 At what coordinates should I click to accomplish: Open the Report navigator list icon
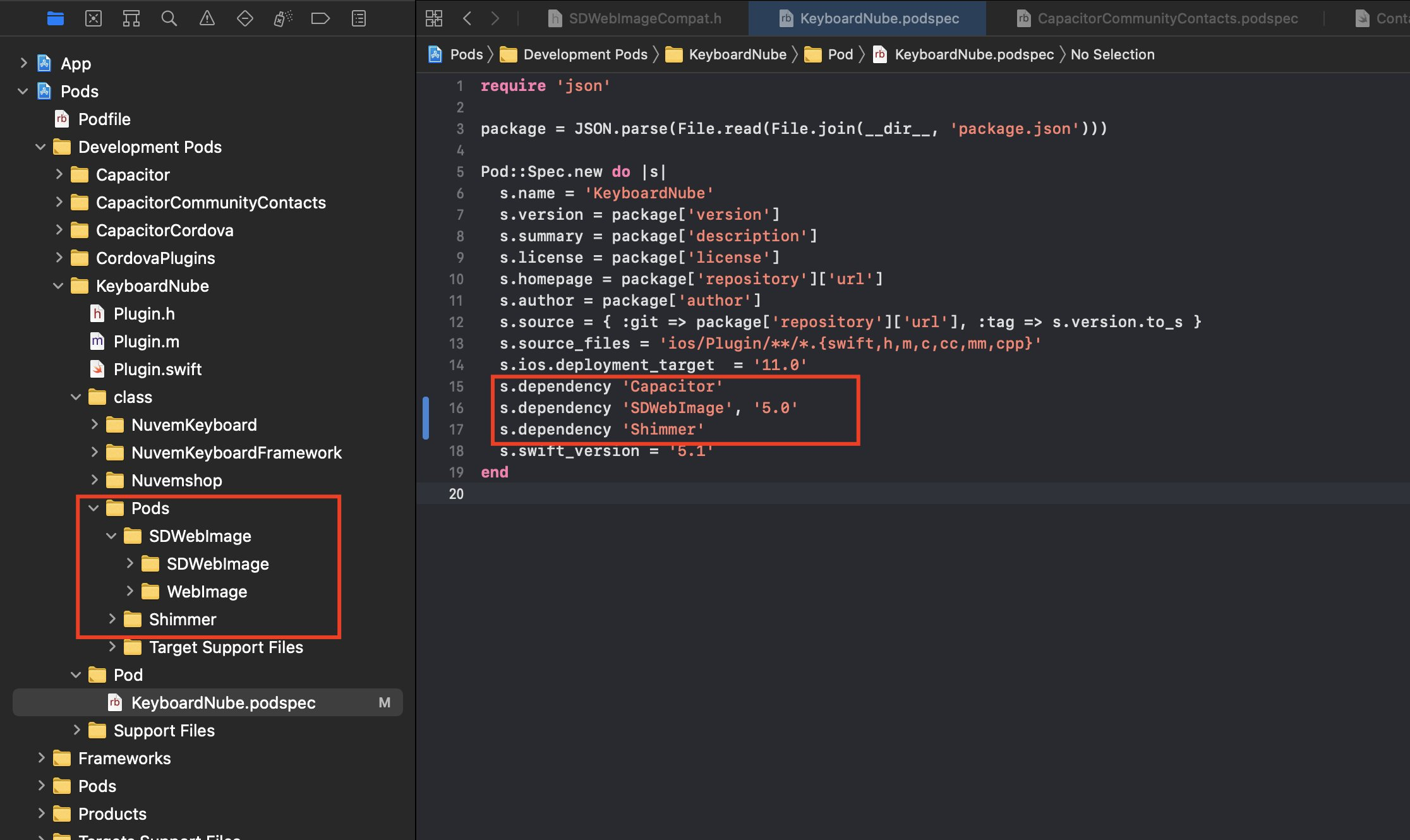coord(358,18)
